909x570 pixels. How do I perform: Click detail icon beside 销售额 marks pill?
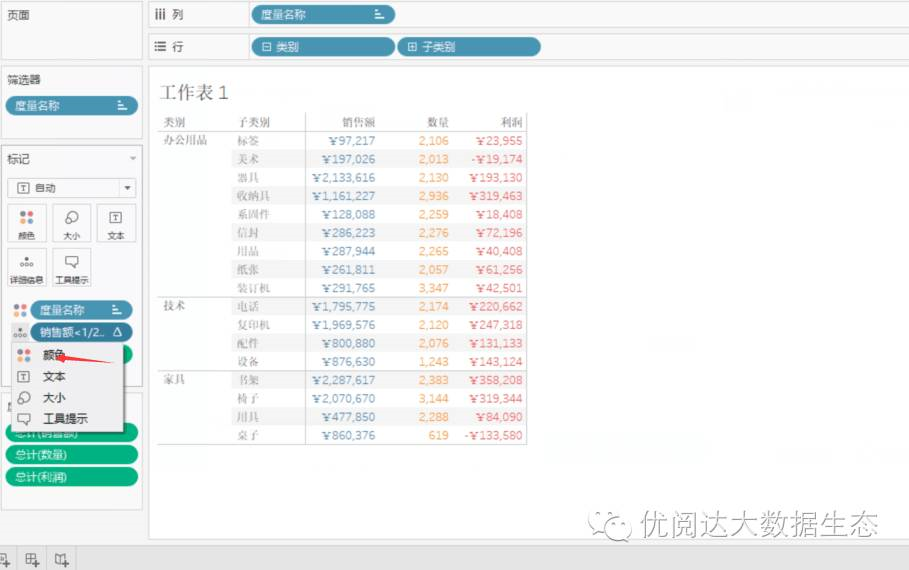pos(20,332)
